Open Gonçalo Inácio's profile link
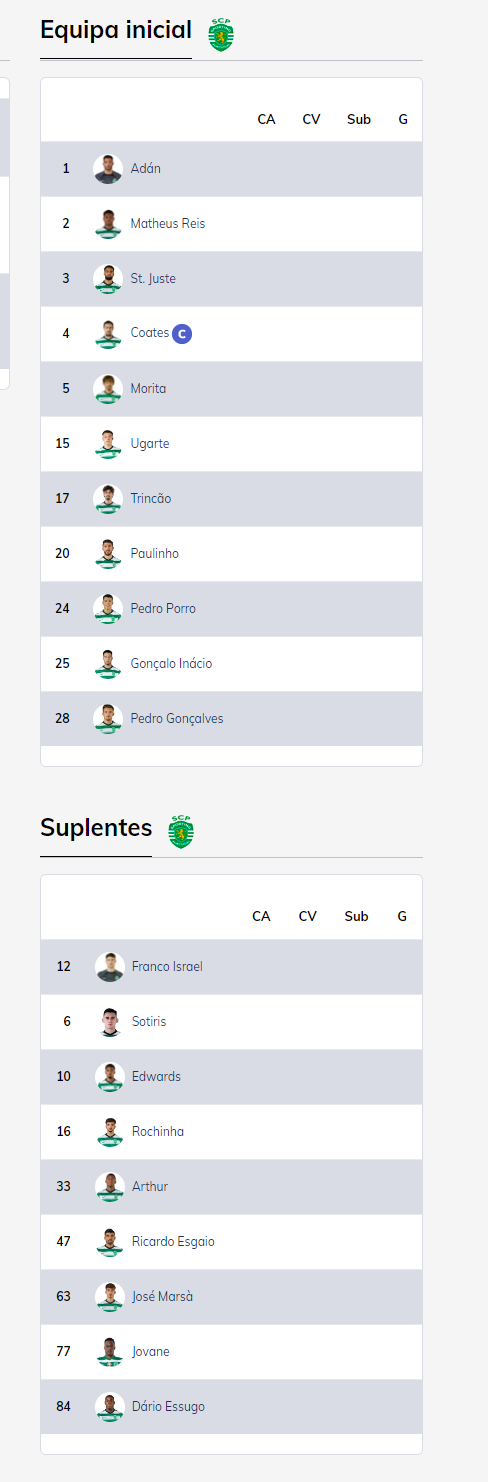Screen dimensions: 488x1482 pos(171,664)
